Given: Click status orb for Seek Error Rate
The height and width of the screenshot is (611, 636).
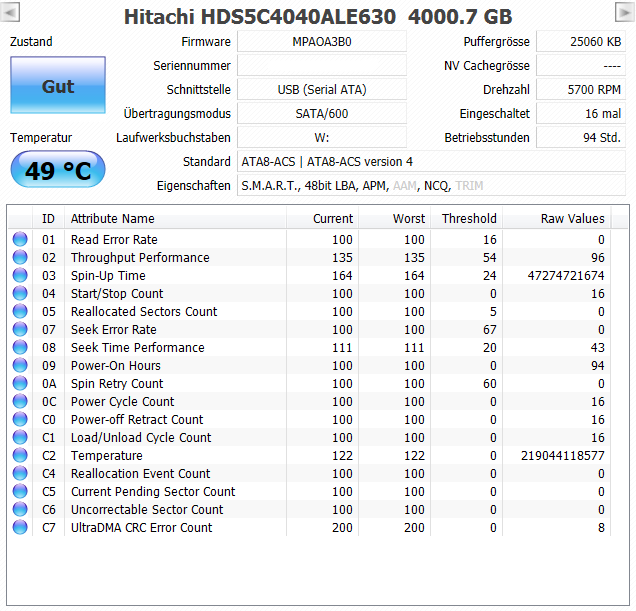Looking at the screenshot, I should click(x=20, y=329).
